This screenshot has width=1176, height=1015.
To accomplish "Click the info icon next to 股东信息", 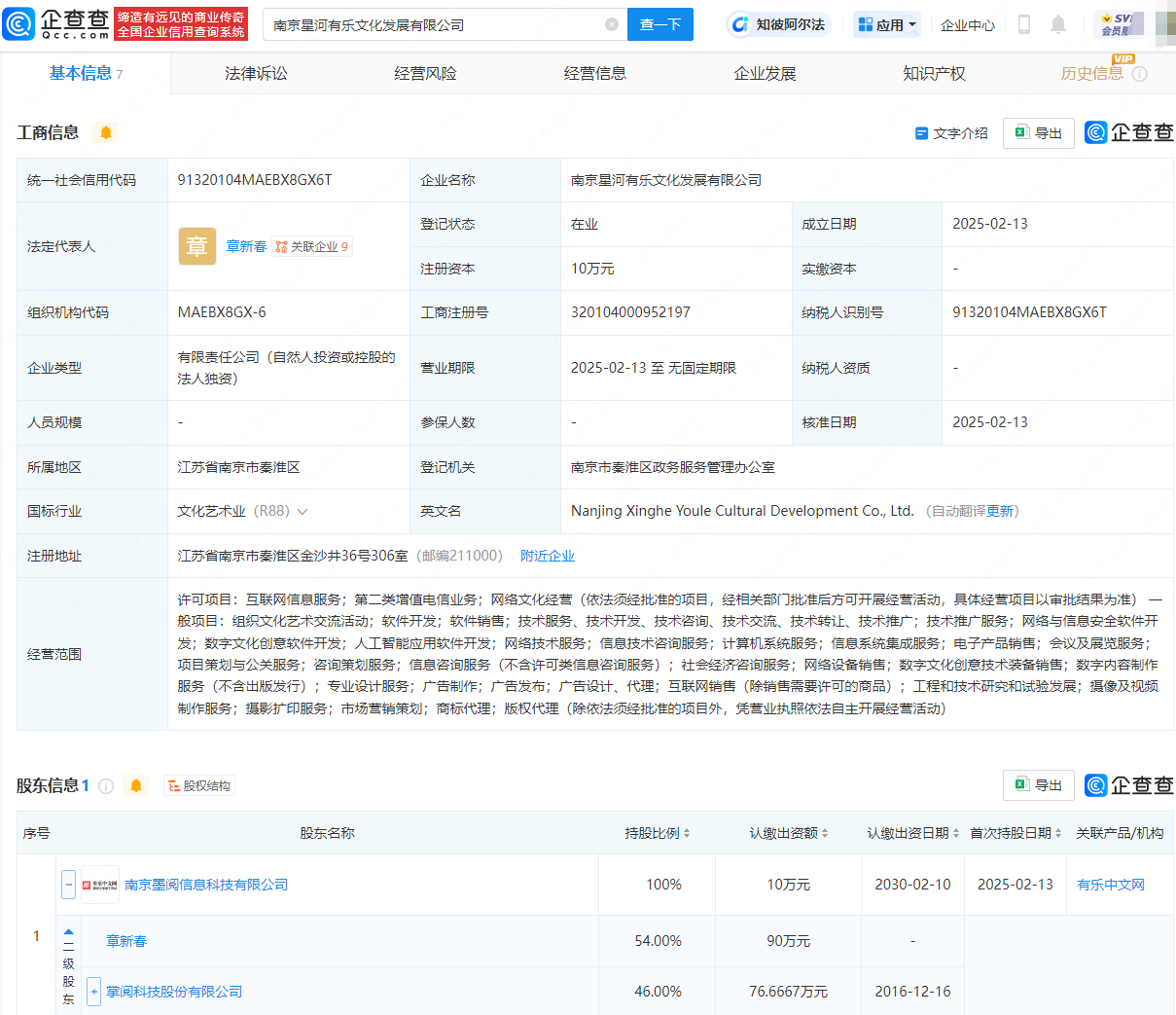I will [106, 786].
